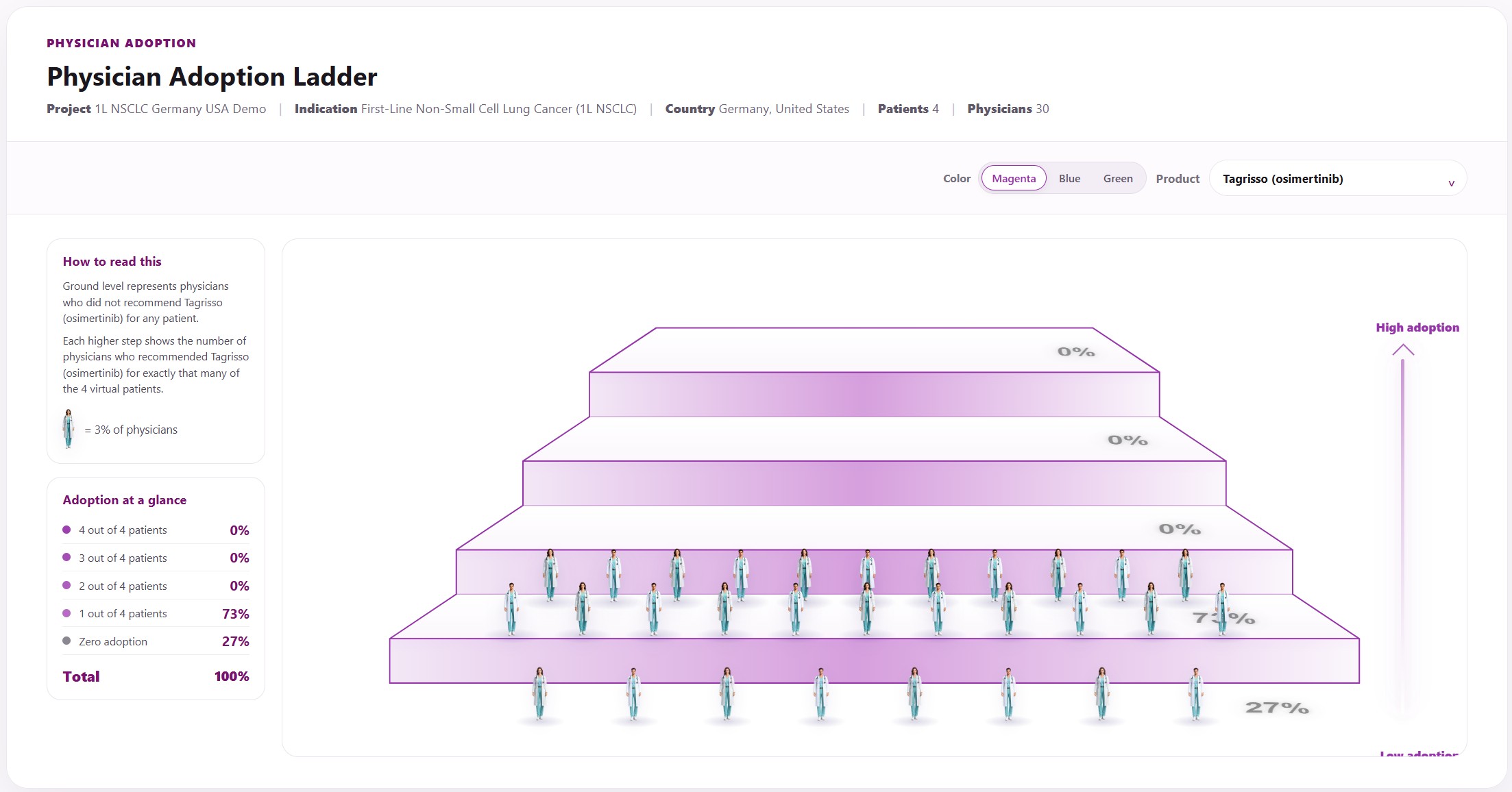Click the High adoption arrow icon

pyautogui.click(x=1403, y=349)
